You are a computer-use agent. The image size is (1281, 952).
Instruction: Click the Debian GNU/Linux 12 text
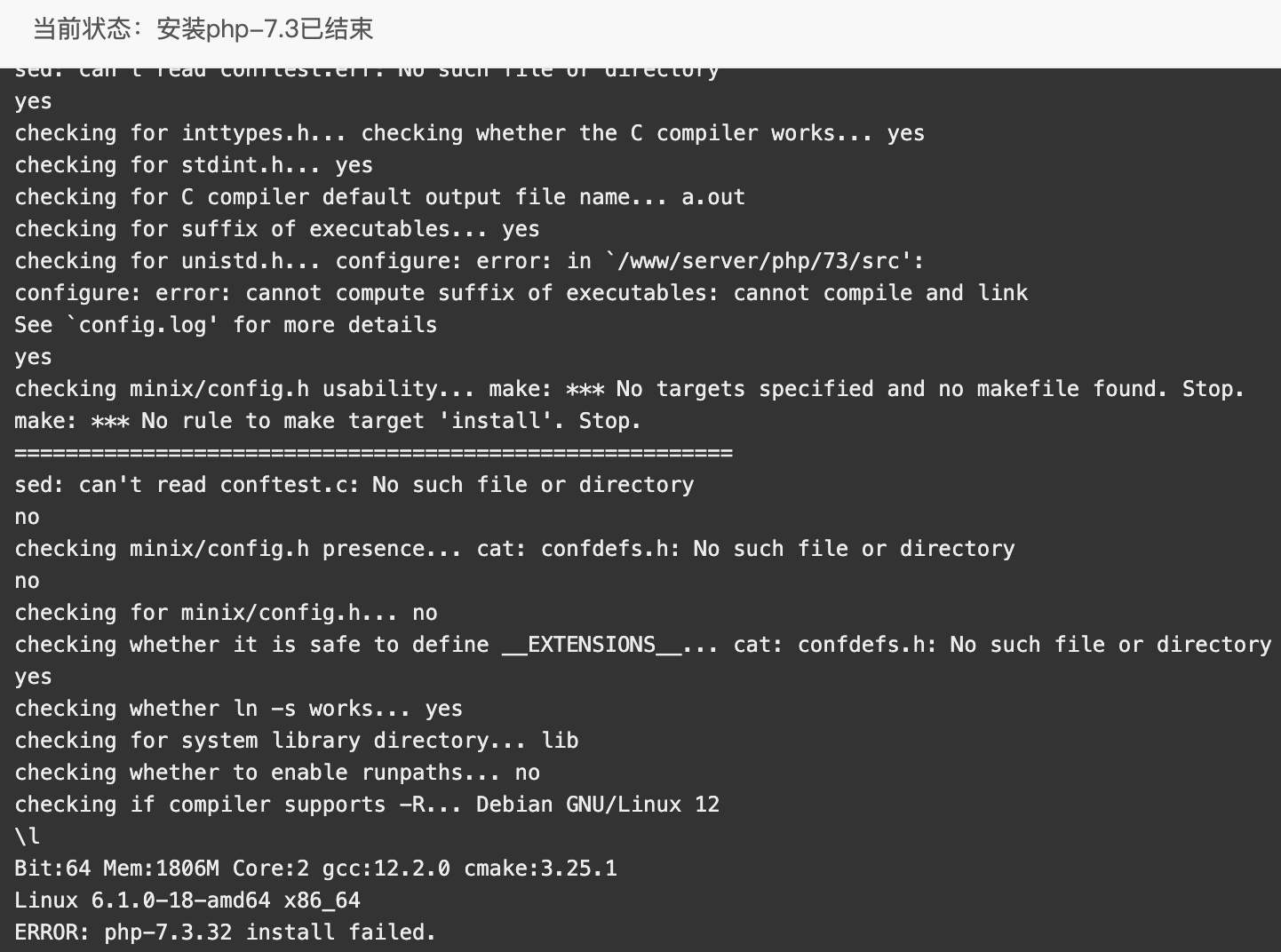point(598,805)
